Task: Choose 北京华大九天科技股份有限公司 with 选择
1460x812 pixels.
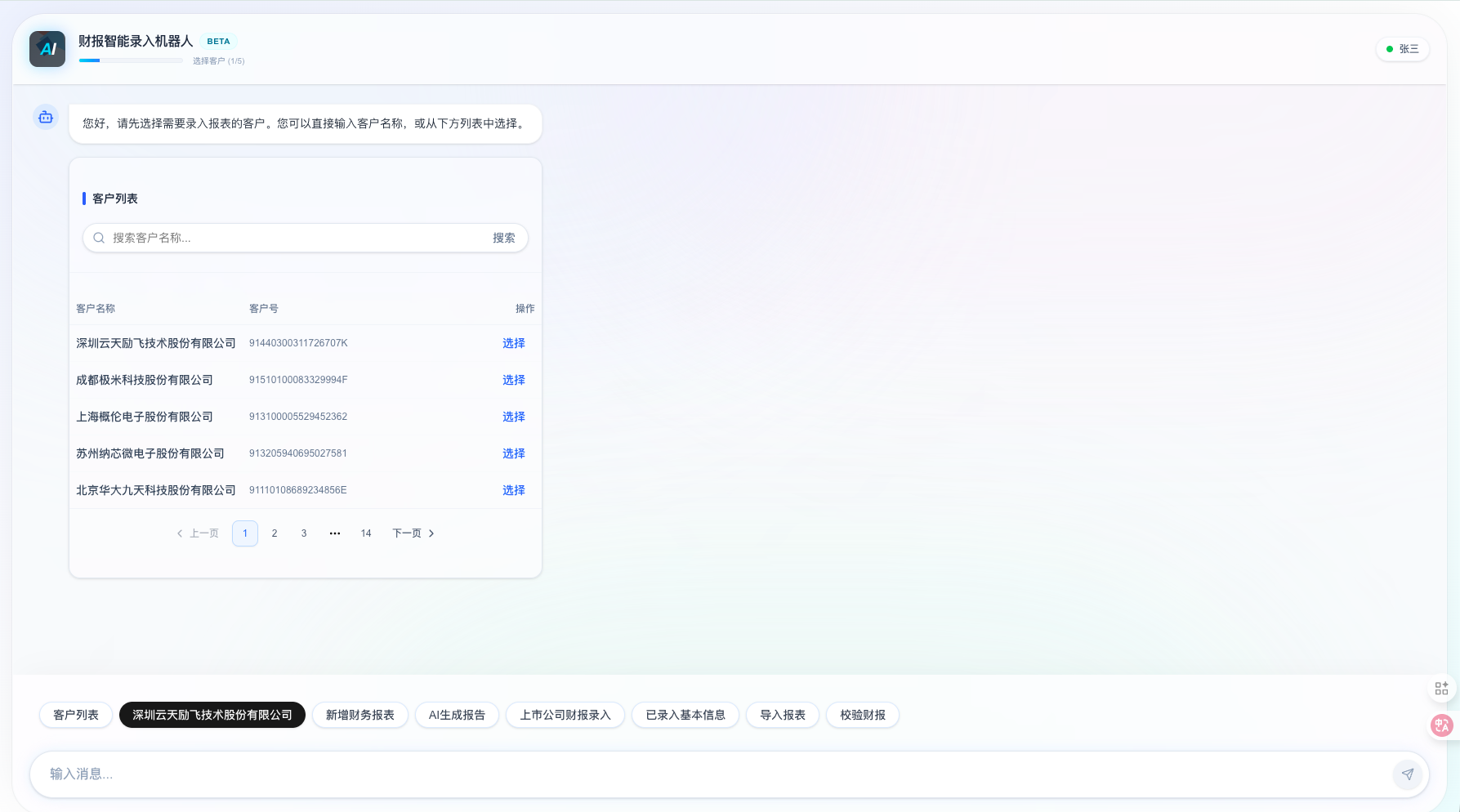Action: [x=513, y=490]
